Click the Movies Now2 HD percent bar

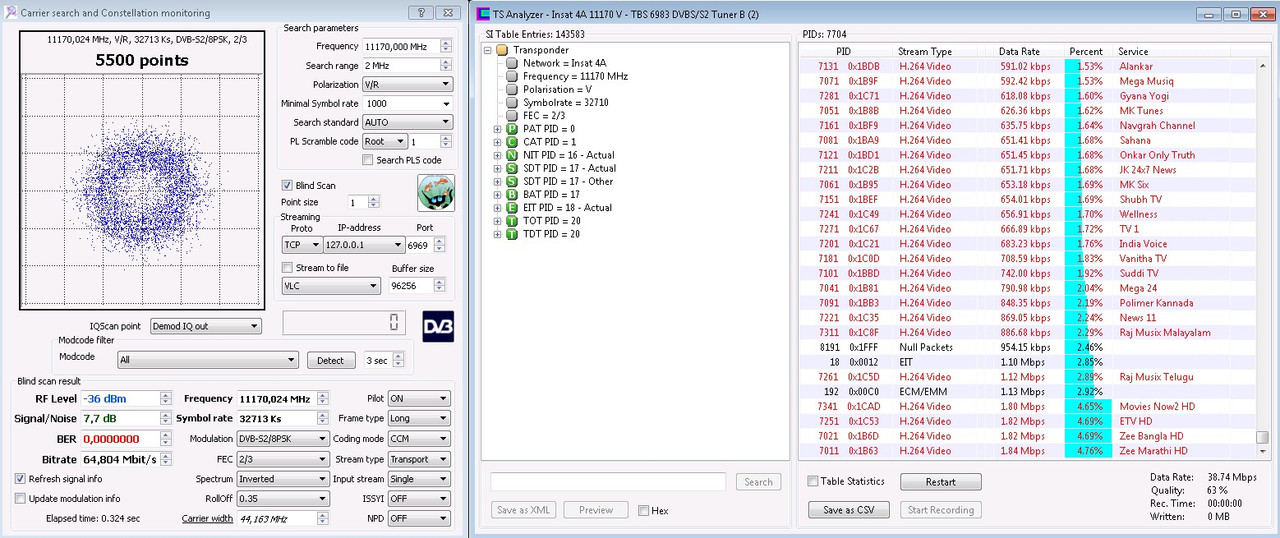pos(1088,407)
